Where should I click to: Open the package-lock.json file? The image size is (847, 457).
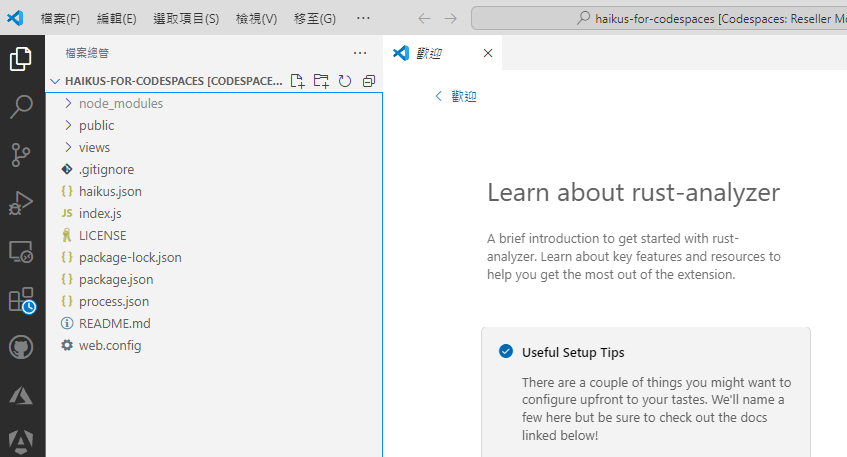click(214, 258)
